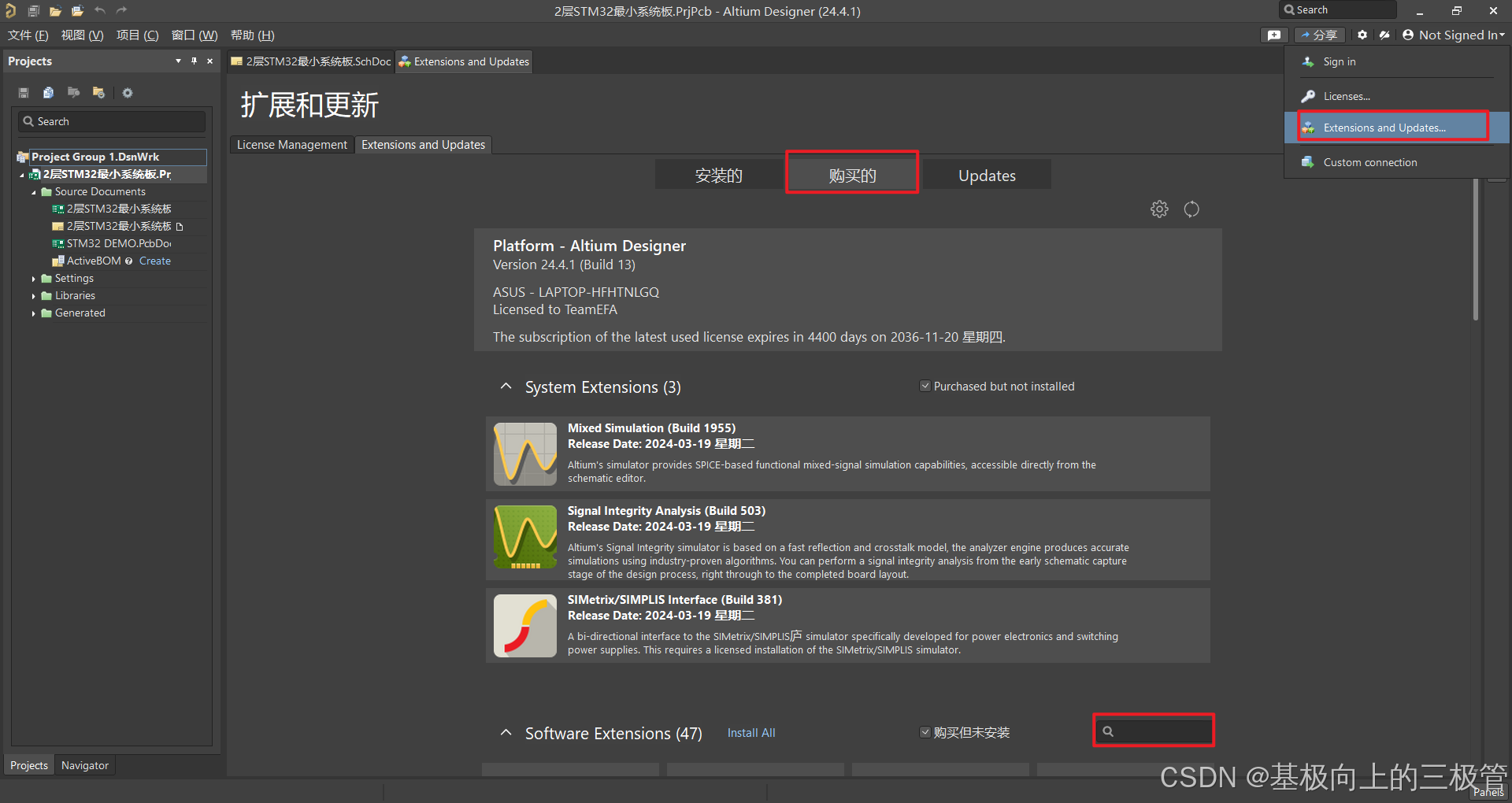
Task: Click the SIMetrix/SIMPLIS Interface extension icon
Action: click(x=525, y=626)
